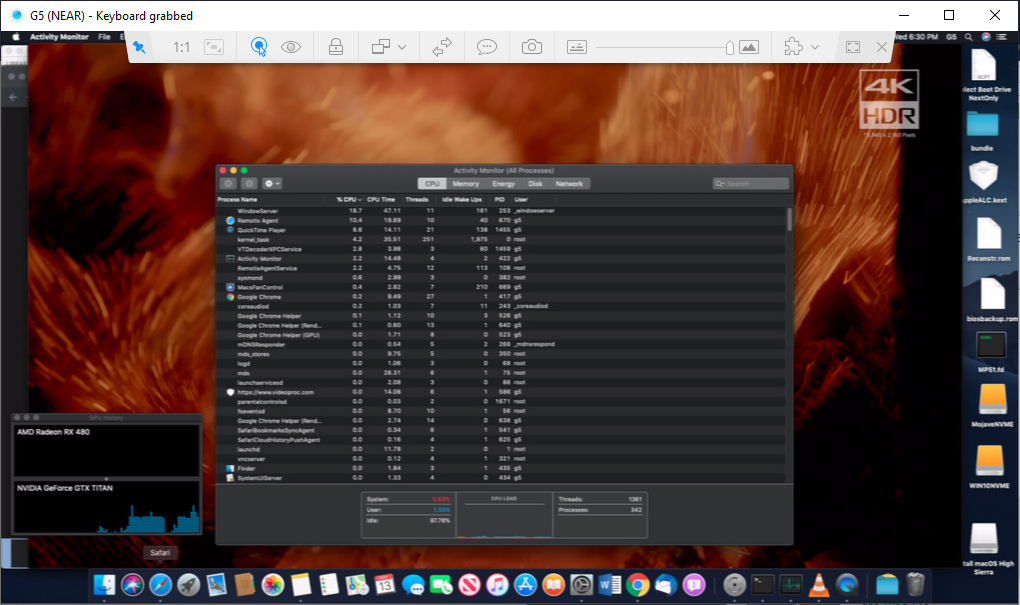Open the Energy tab

[503, 183]
